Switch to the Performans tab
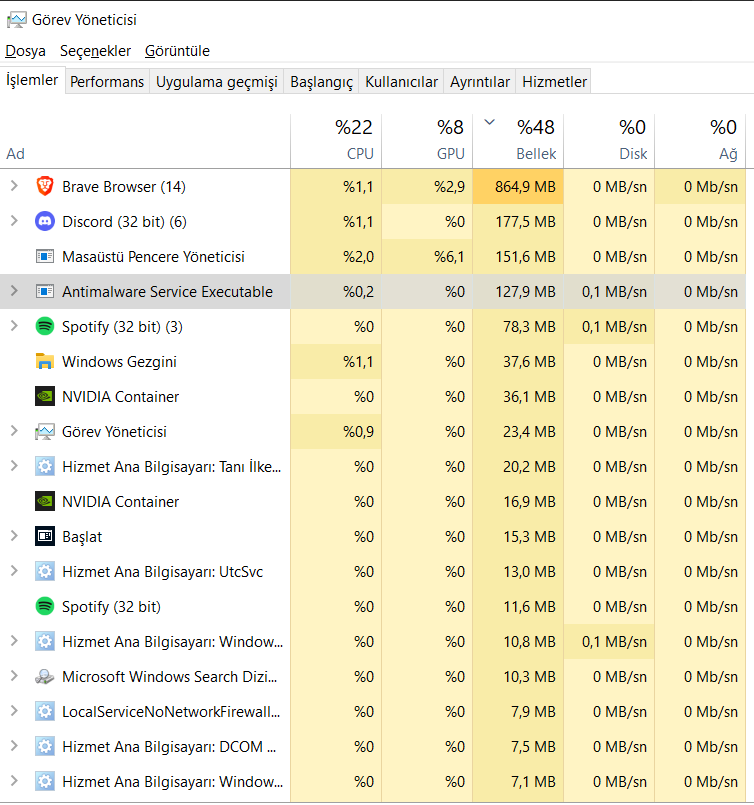Screen dimensions: 754x805 (107, 82)
